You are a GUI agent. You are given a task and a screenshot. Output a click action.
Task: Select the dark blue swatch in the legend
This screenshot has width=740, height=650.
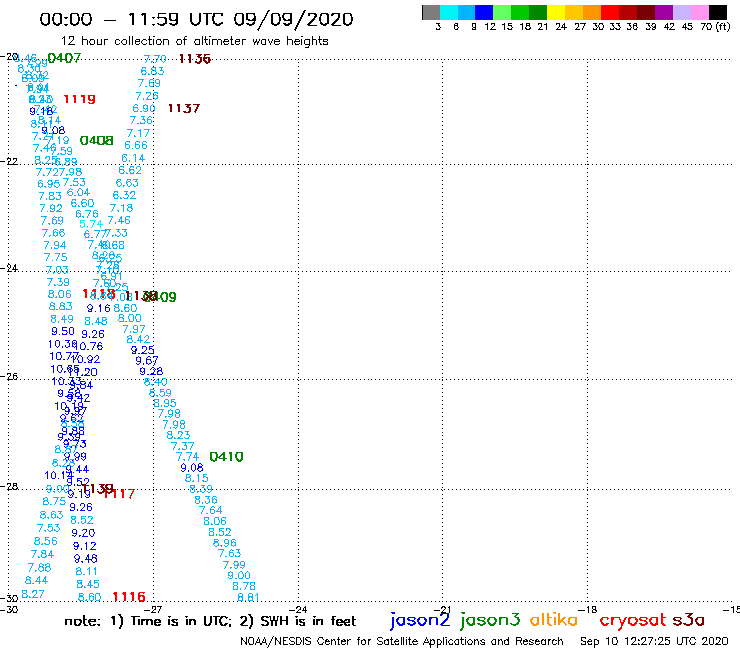pyautogui.click(x=484, y=12)
